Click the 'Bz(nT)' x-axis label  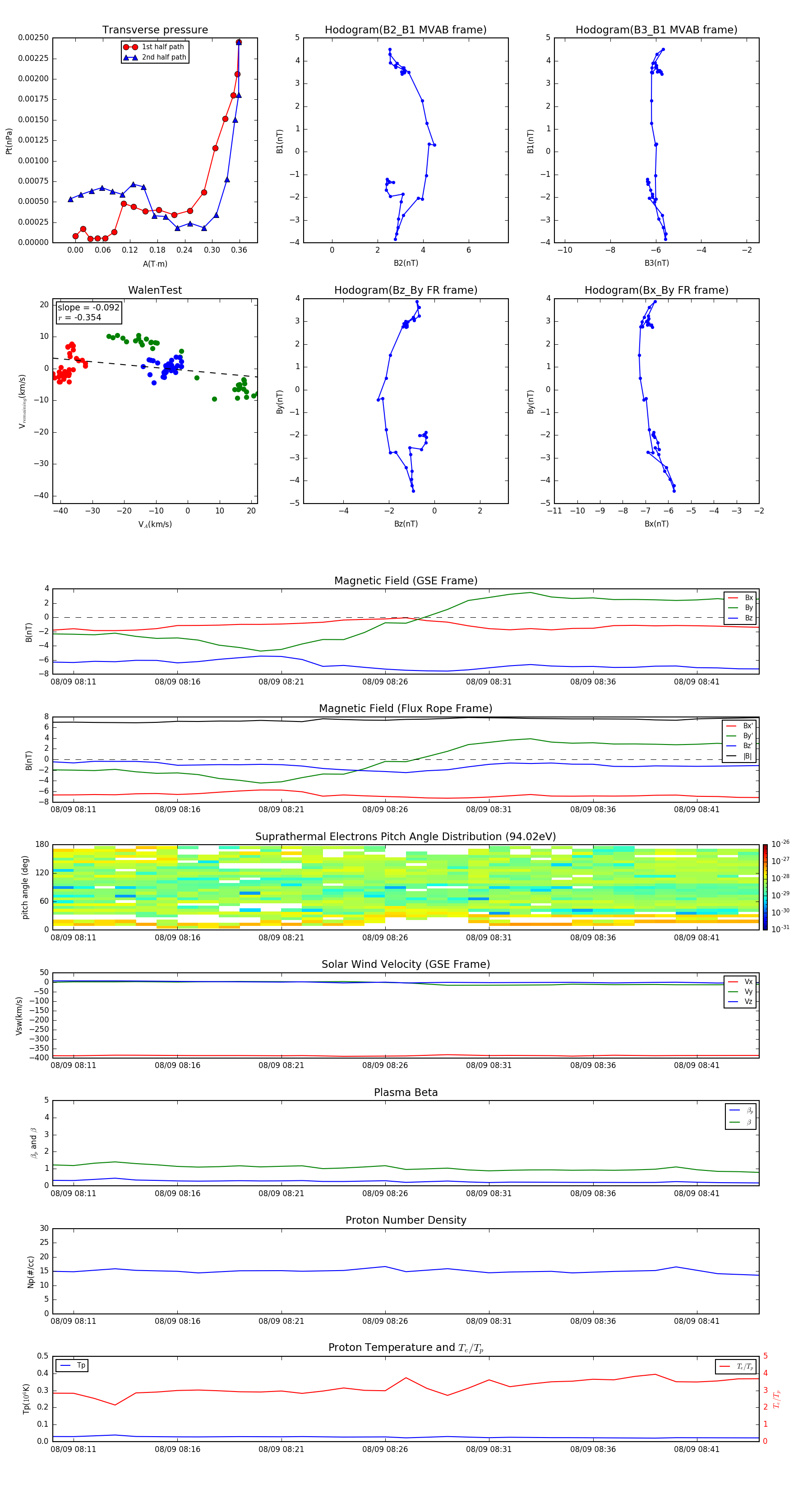(x=406, y=524)
